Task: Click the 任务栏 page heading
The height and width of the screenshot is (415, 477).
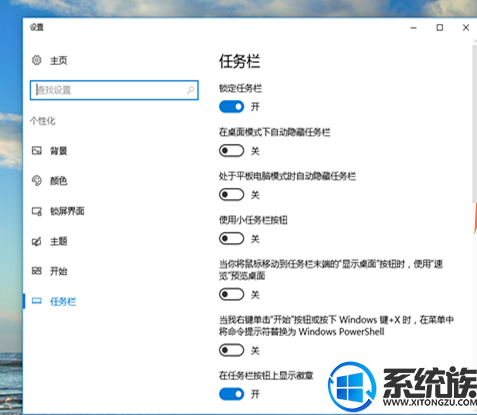Action: pyautogui.click(x=239, y=62)
